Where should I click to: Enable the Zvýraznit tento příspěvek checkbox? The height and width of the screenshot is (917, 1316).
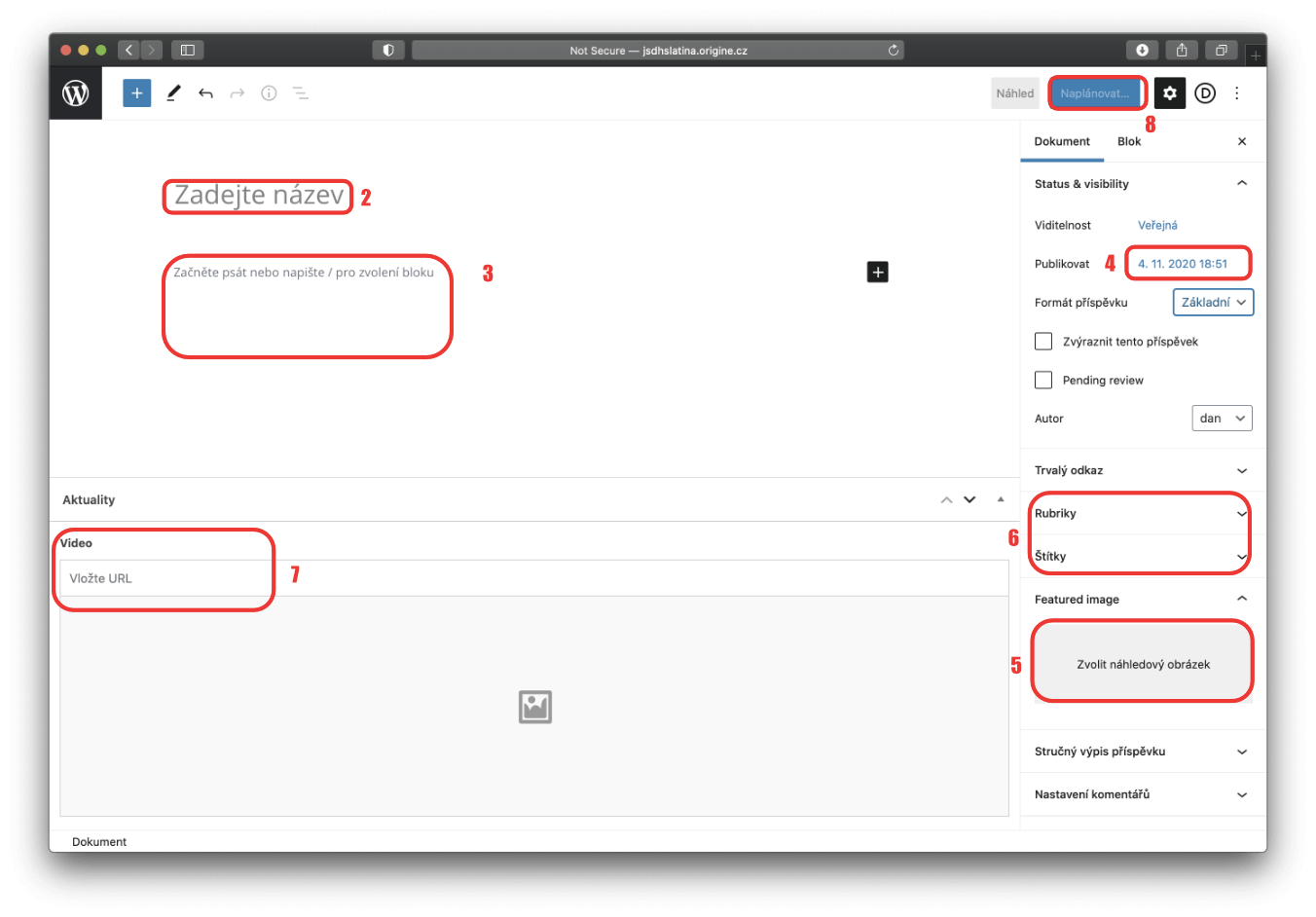[x=1043, y=342]
